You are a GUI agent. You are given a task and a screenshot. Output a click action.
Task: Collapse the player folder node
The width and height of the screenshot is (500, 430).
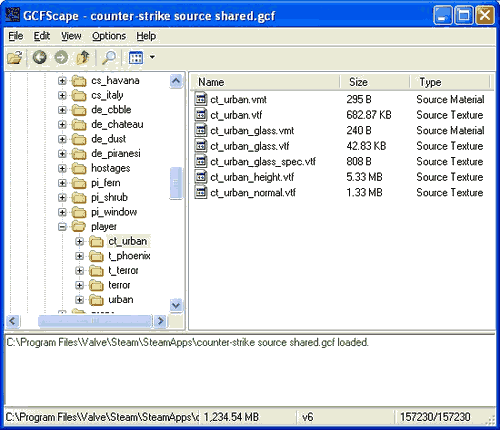pos(62,227)
